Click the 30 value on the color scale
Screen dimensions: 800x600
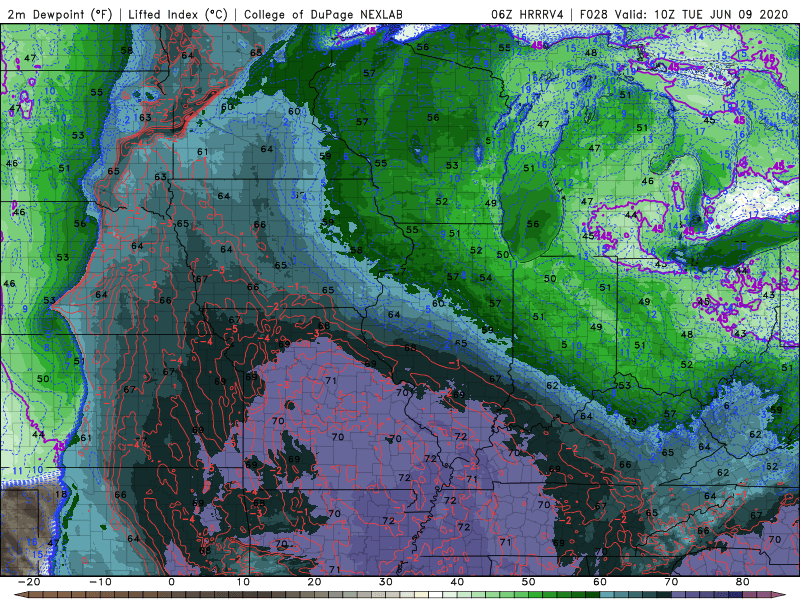(x=386, y=582)
